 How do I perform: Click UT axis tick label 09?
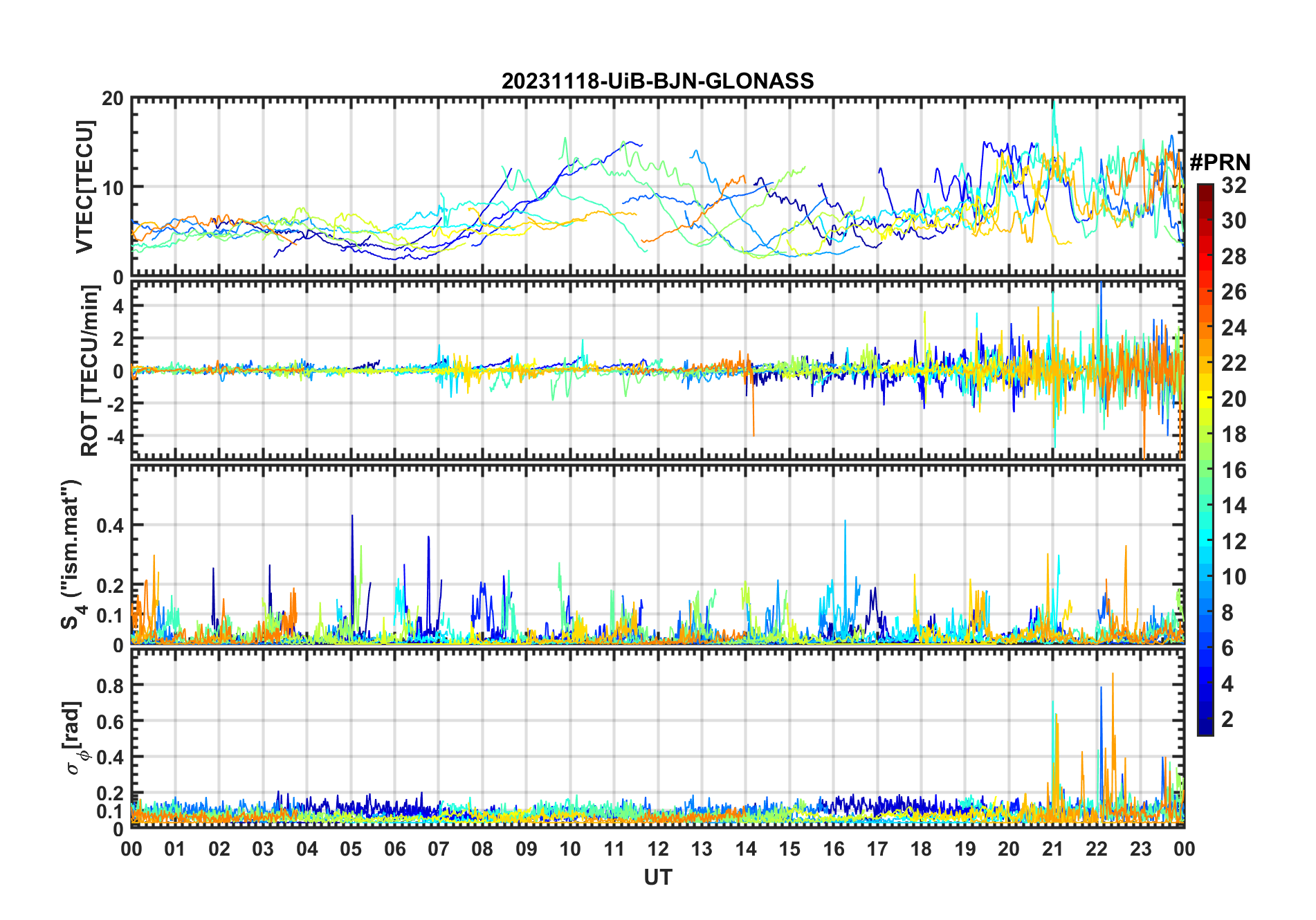point(527,849)
